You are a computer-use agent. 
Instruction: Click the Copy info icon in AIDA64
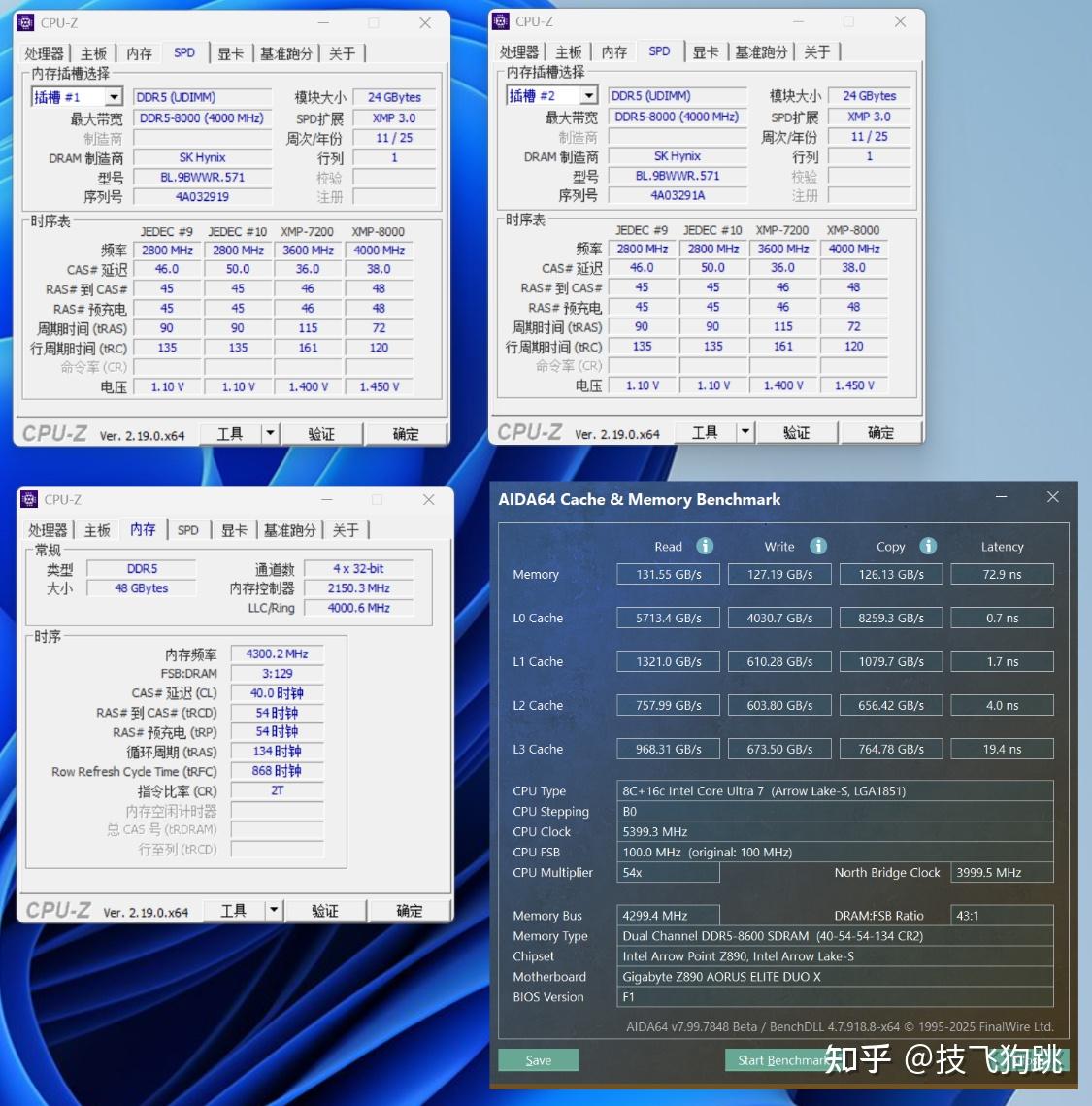[x=928, y=546]
